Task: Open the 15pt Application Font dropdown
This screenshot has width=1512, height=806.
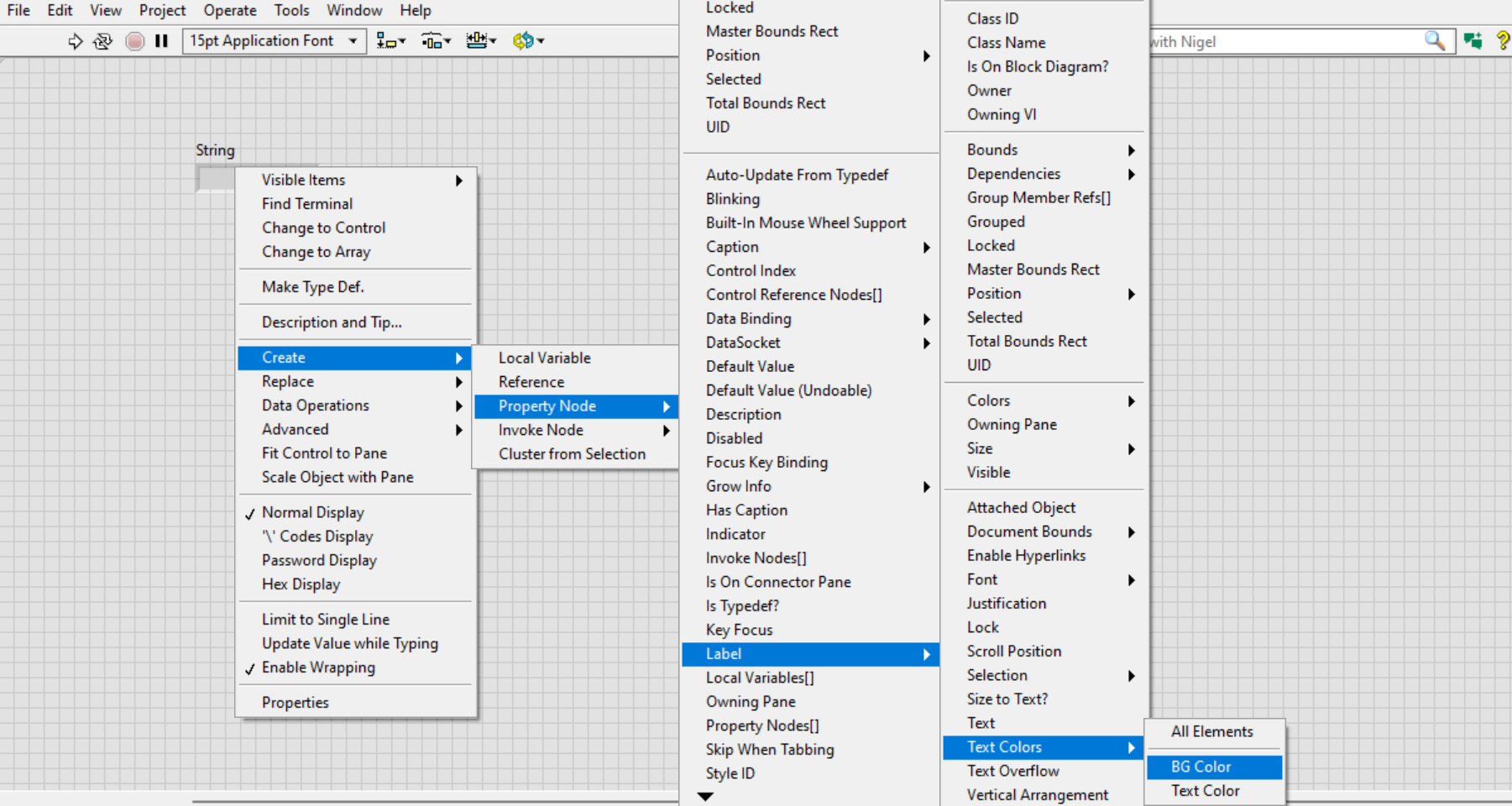Action: click(274, 41)
